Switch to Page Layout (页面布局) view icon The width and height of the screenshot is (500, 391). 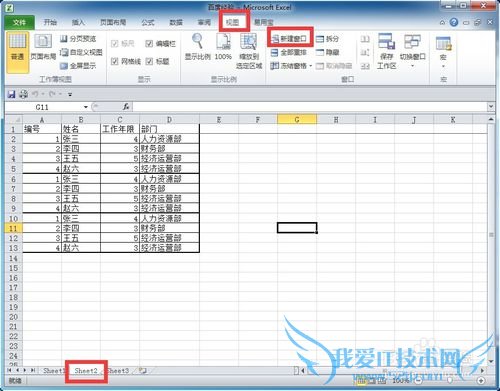(43, 48)
